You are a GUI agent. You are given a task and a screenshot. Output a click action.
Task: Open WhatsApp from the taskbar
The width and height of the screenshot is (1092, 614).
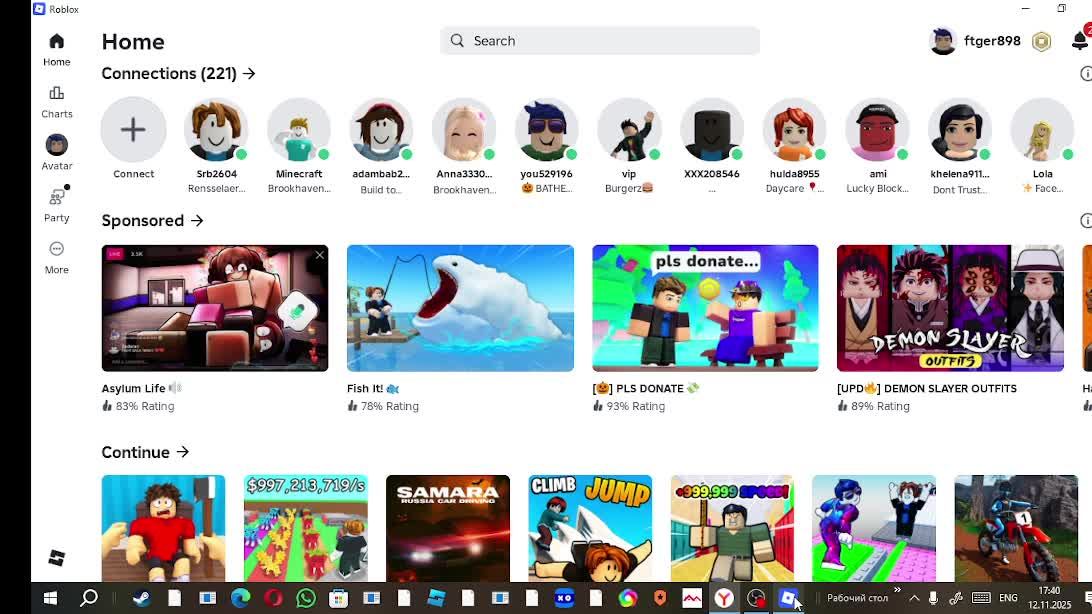coord(306,598)
